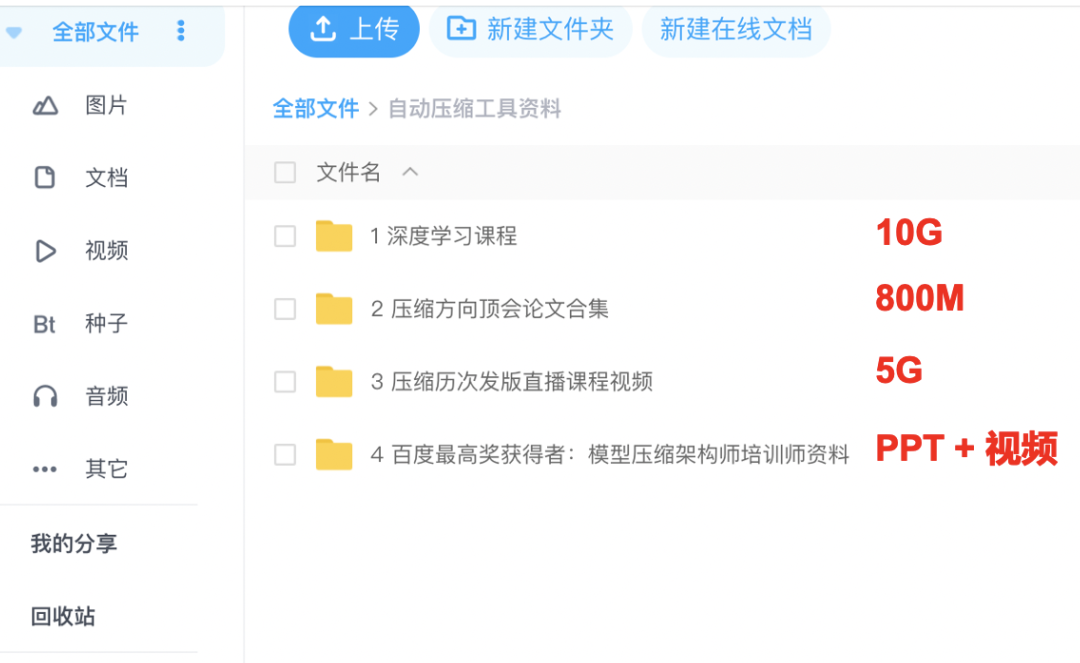Select the 图片 (Images) sidebar icon
Viewport: 1080px width, 663px height.
pyautogui.click(x=45, y=105)
